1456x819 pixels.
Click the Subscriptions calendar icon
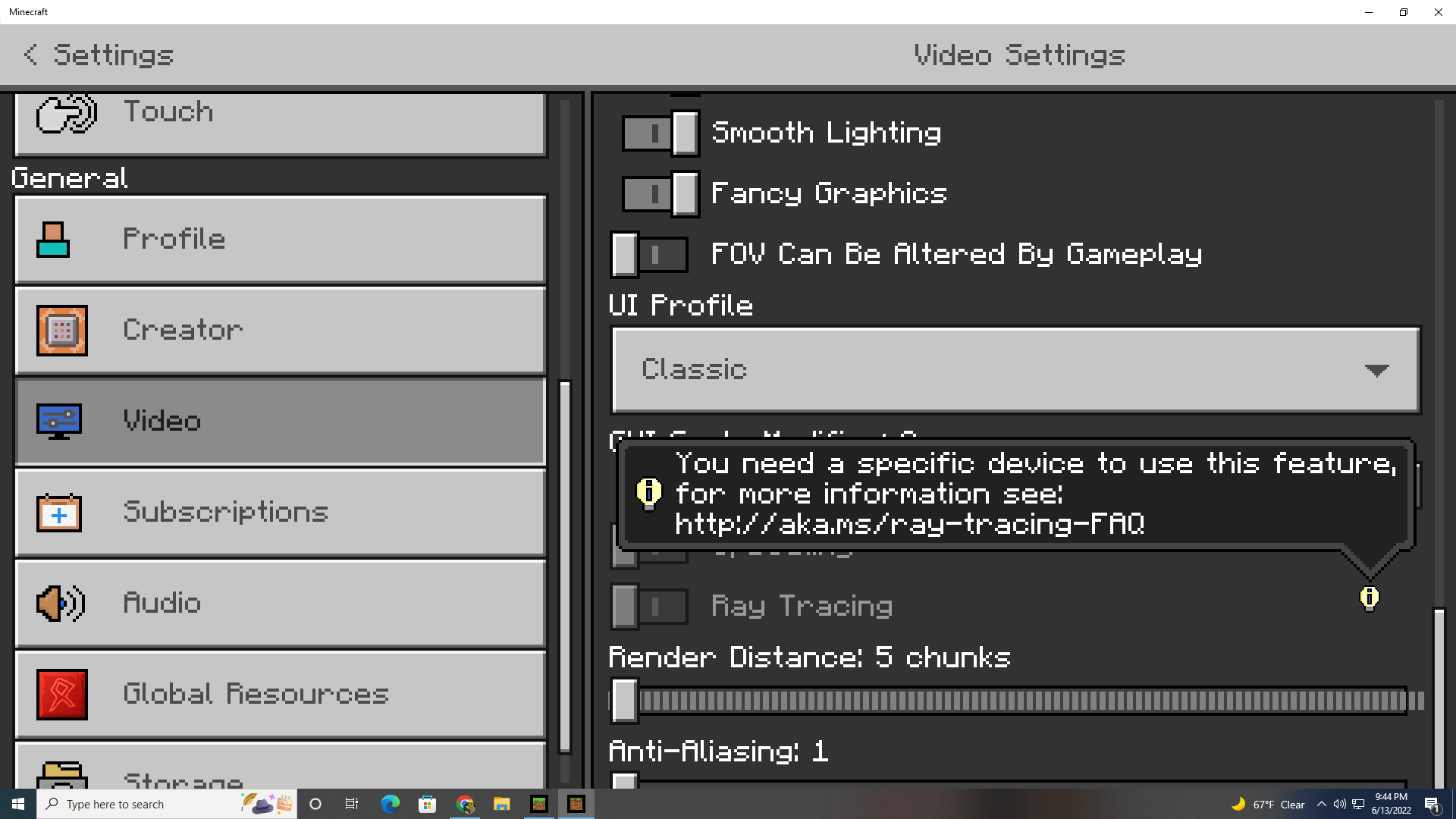(x=59, y=513)
